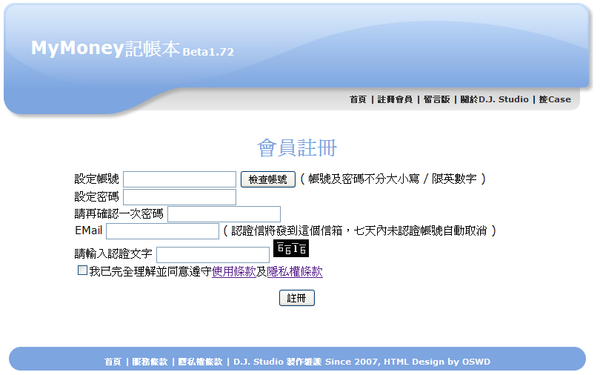The width and height of the screenshot is (600, 375).
Task: Open 留言版 in the top navigation
Action: (x=437, y=99)
